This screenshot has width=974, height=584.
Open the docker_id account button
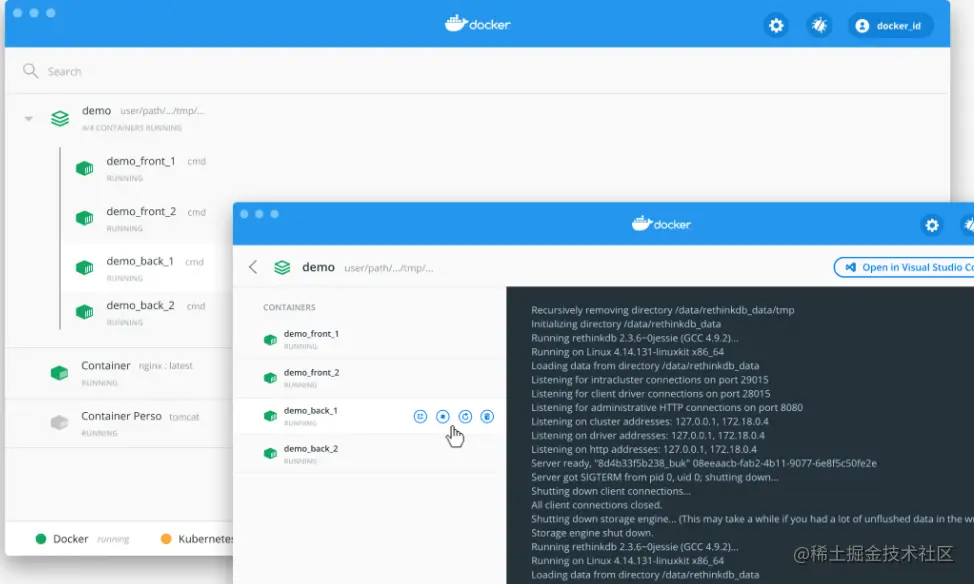891,25
